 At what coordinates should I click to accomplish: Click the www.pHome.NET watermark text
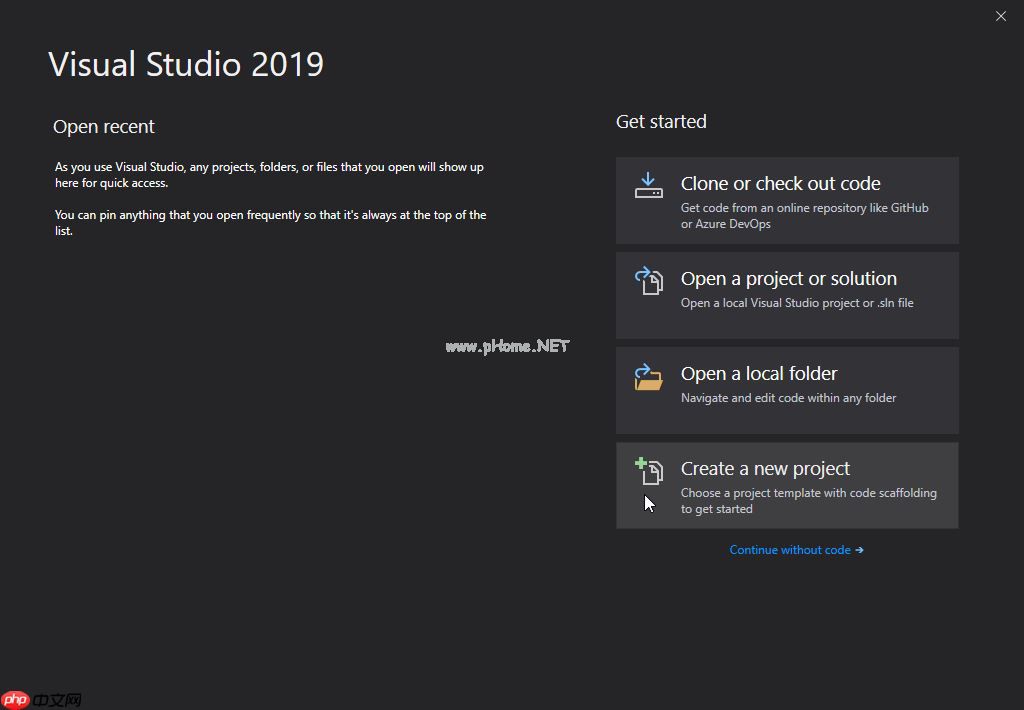507,346
